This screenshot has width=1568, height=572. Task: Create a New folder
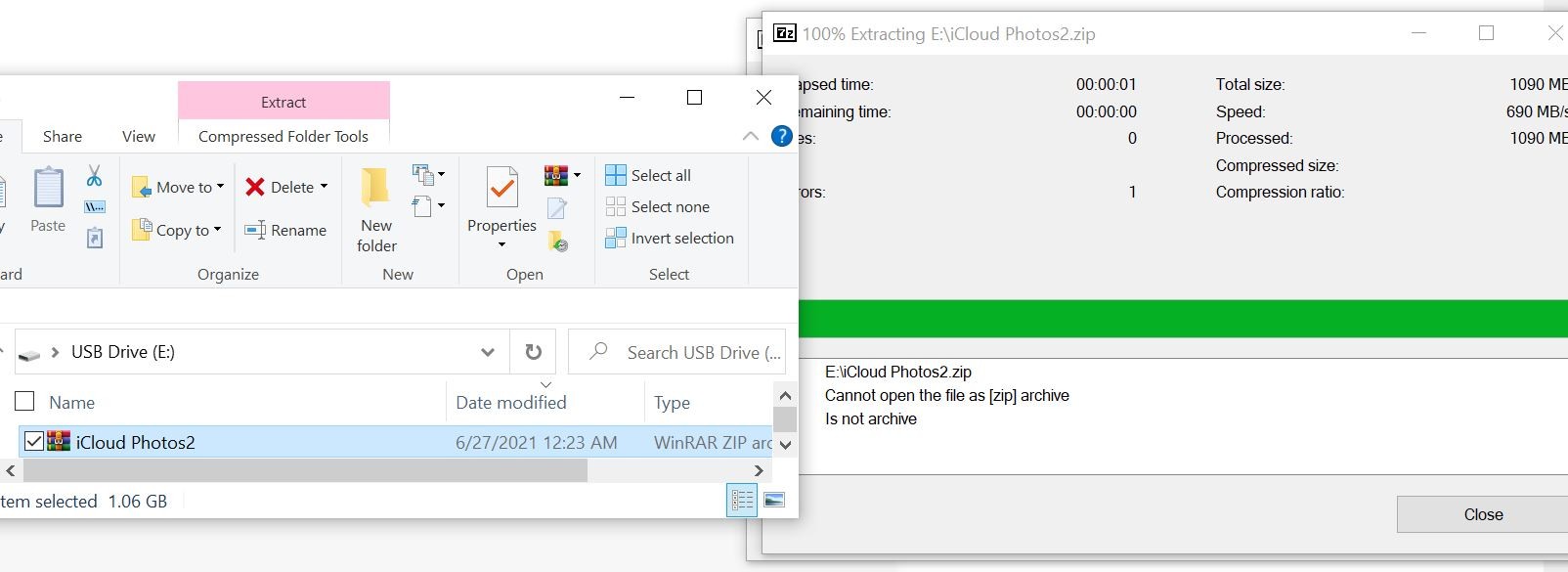point(376,209)
